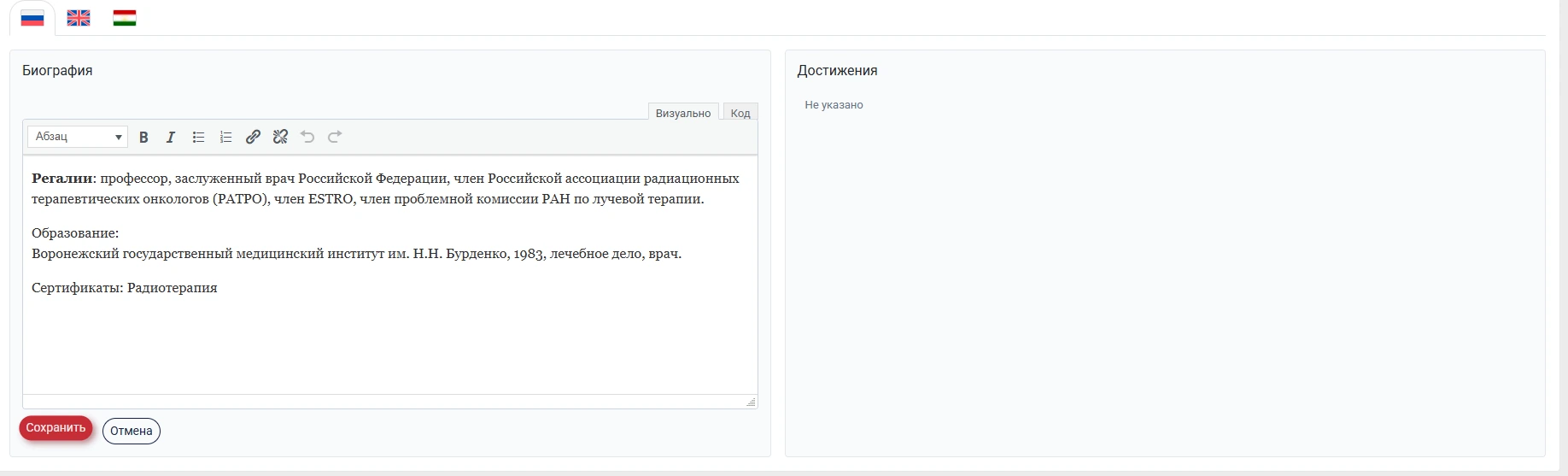
Task: Click the Сертификаты: Радиотерапия line
Action: (125, 288)
